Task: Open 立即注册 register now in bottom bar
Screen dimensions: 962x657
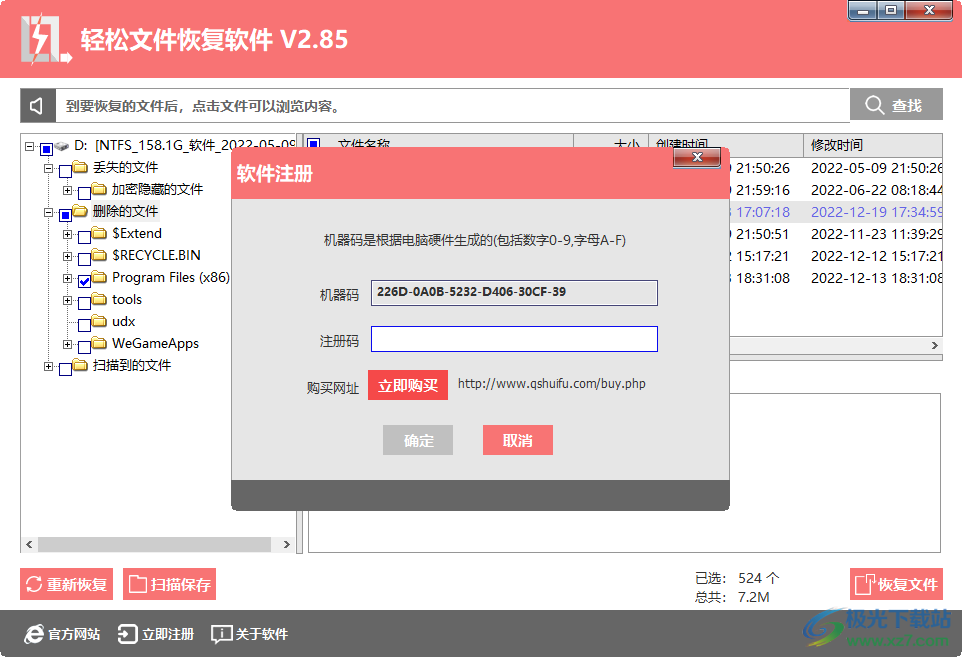Action: coord(156,634)
